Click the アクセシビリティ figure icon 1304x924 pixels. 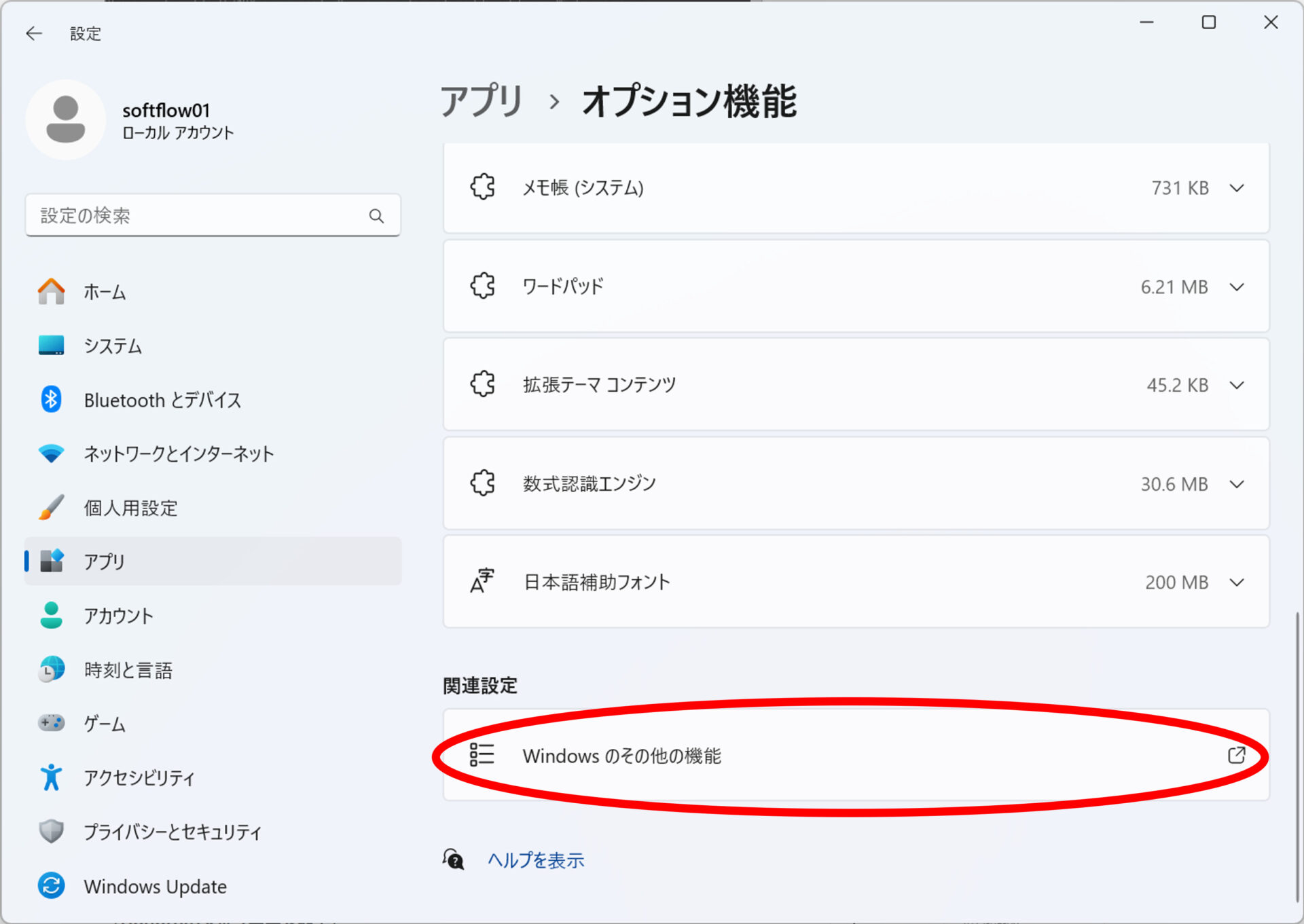pos(52,777)
